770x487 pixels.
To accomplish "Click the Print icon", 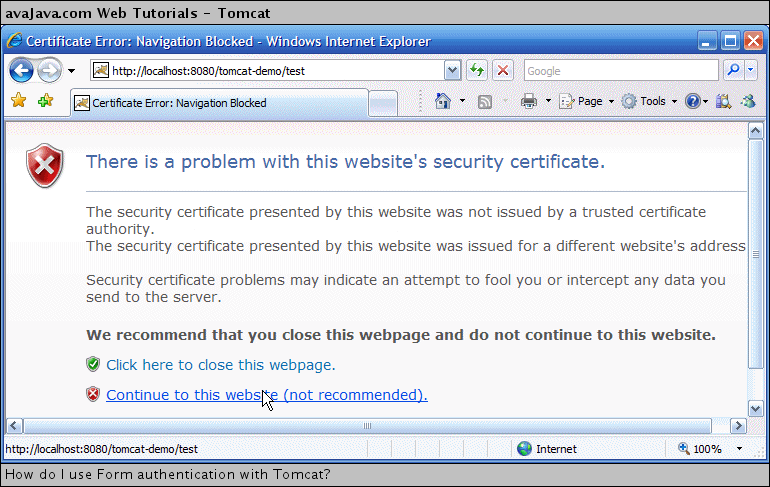I will pos(529,101).
